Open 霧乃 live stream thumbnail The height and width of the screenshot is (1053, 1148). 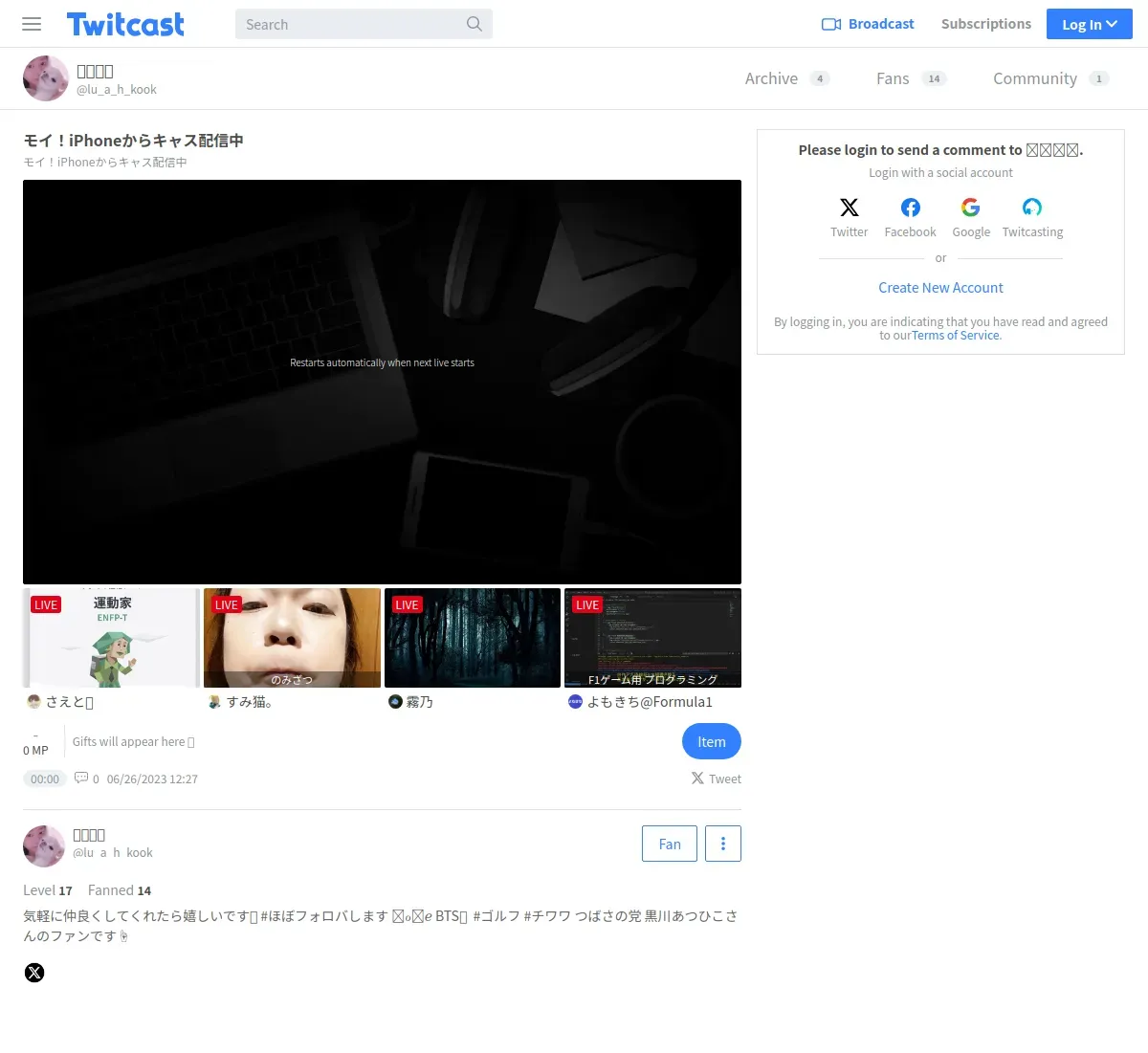click(473, 638)
